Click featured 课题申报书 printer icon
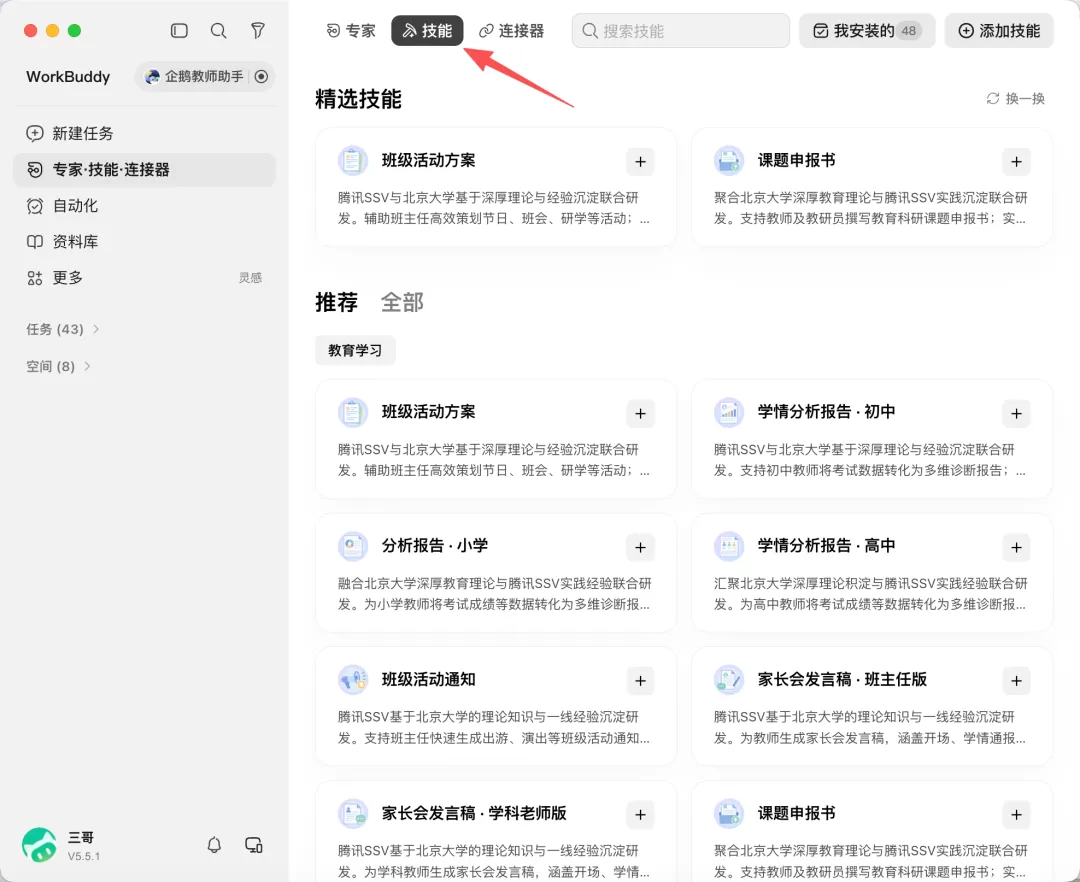1080x882 pixels. 729,161
